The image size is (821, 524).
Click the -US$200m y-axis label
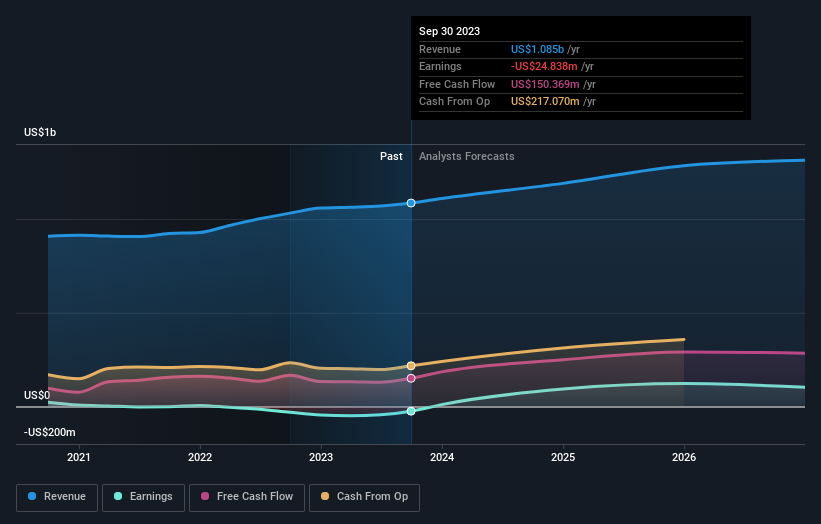[50, 432]
